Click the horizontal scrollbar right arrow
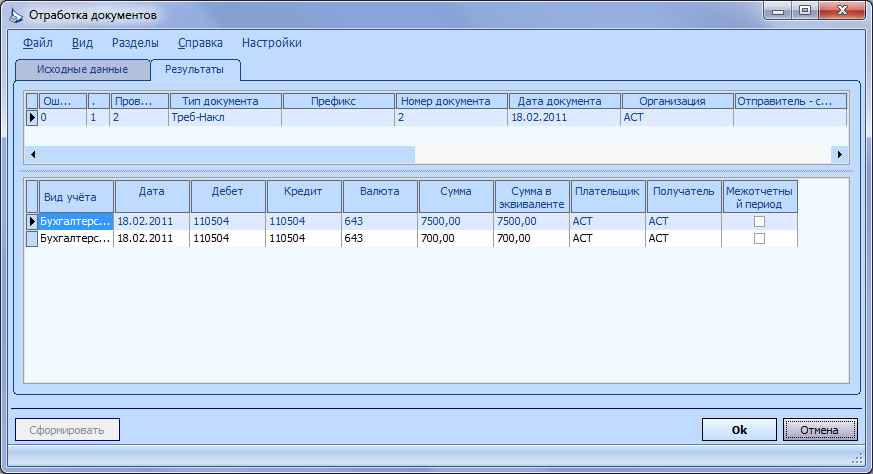The width and height of the screenshot is (873, 474). pyautogui.click(x=840, y=154)
